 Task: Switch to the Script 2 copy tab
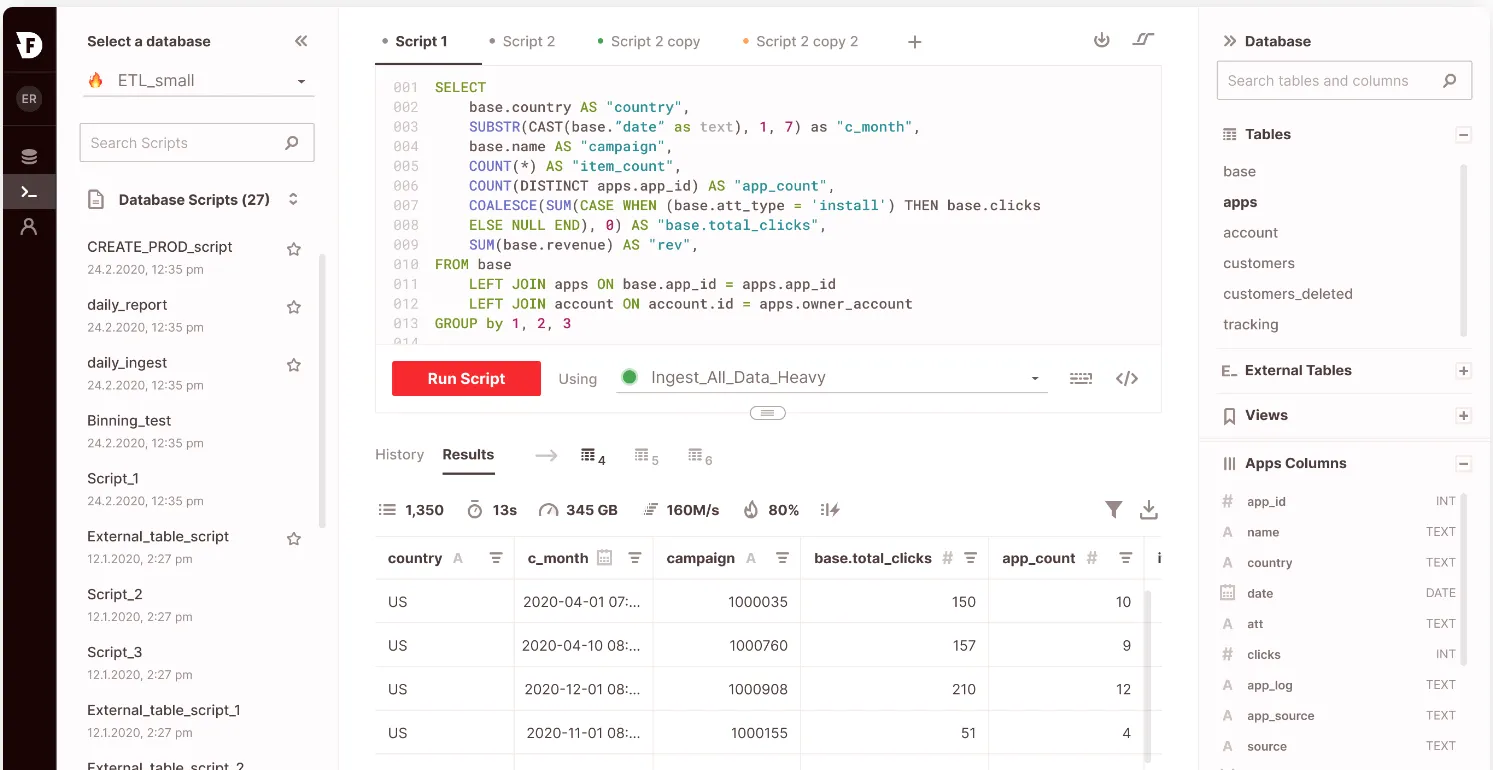pos(654,41)
